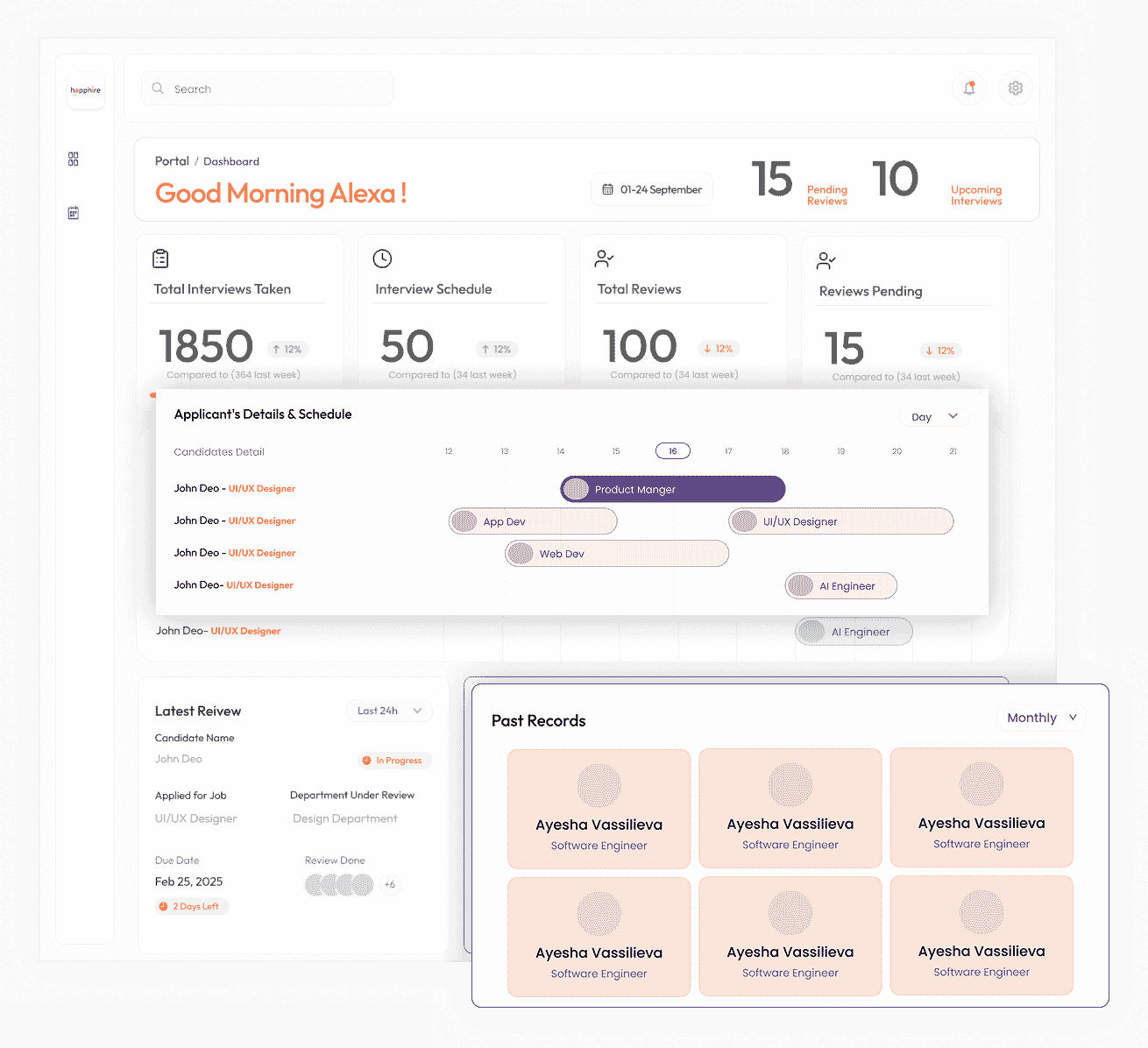Image resolution: width=1148 pixels, height=1048 pixels.
Task: Select the Product Manger schedule bar
Action: (672, 489)
